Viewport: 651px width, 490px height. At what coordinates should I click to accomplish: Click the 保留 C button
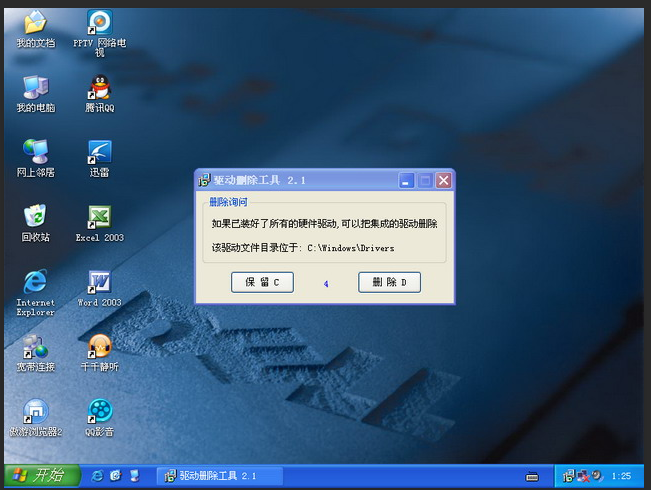(x=261, y=283)
